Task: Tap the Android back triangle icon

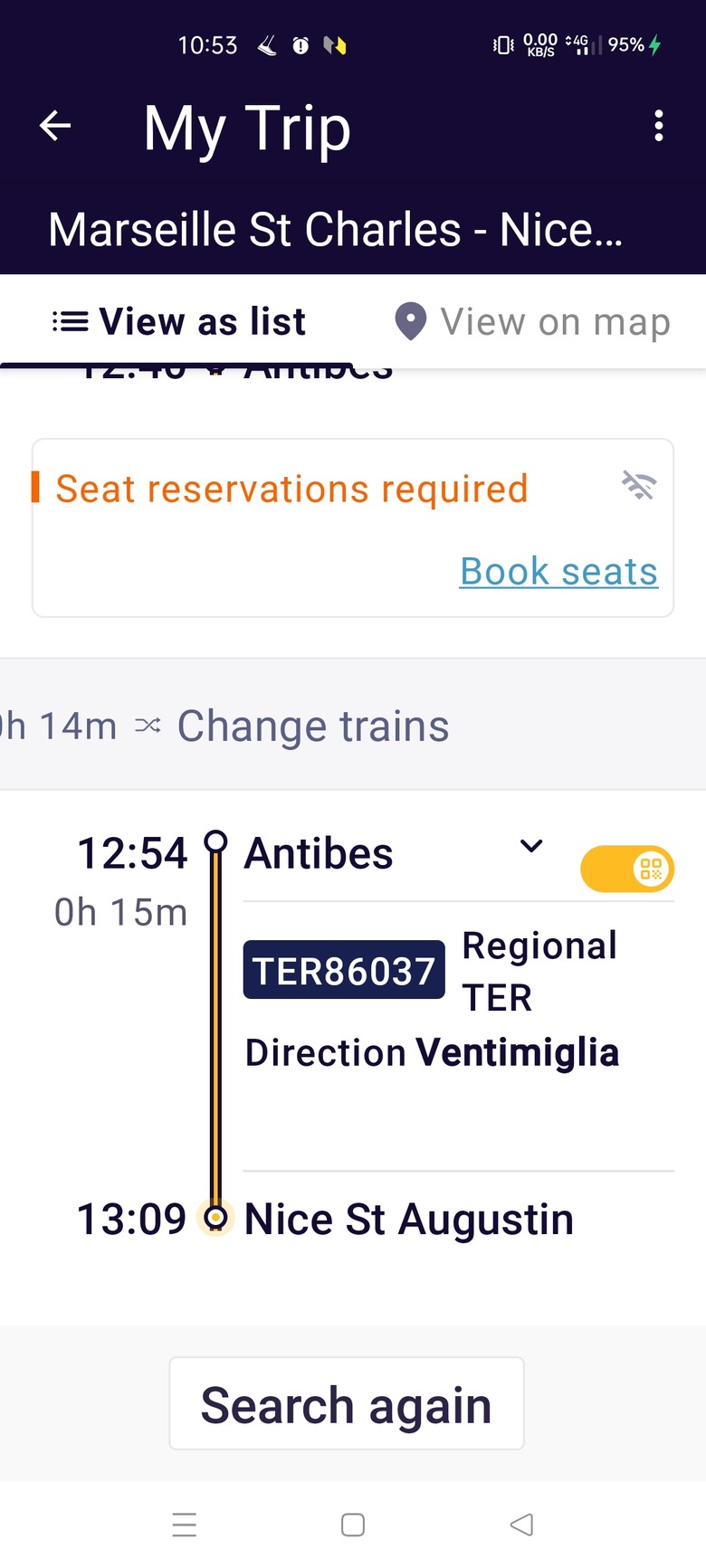Action: pyautogui.click(x=521, y=1525)
